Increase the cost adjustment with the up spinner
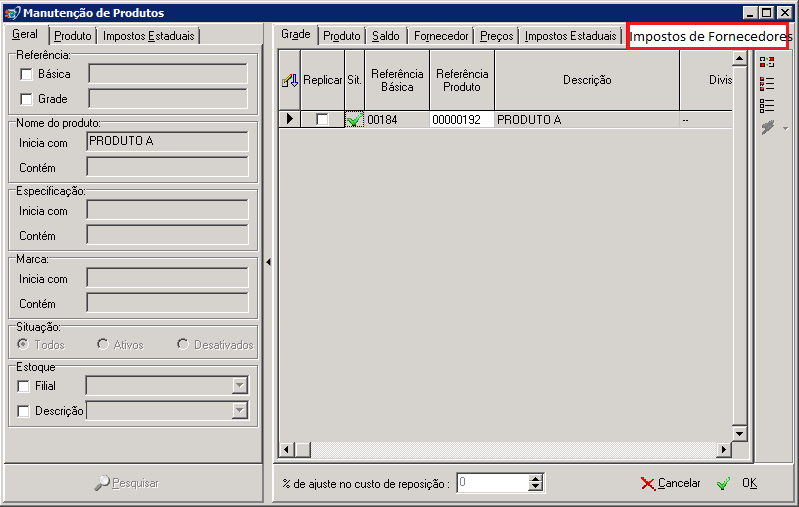Image resolution: width=799 pixels, height=507 pixels. coord(536,478)
